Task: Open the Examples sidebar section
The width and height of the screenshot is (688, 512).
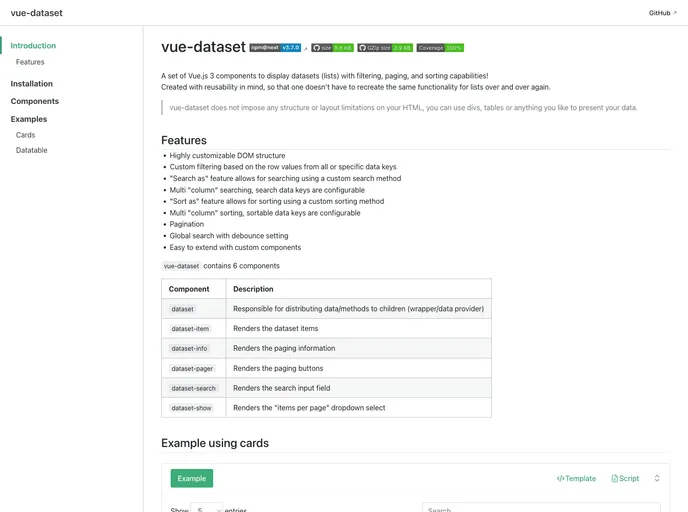Action: point(29,119)
